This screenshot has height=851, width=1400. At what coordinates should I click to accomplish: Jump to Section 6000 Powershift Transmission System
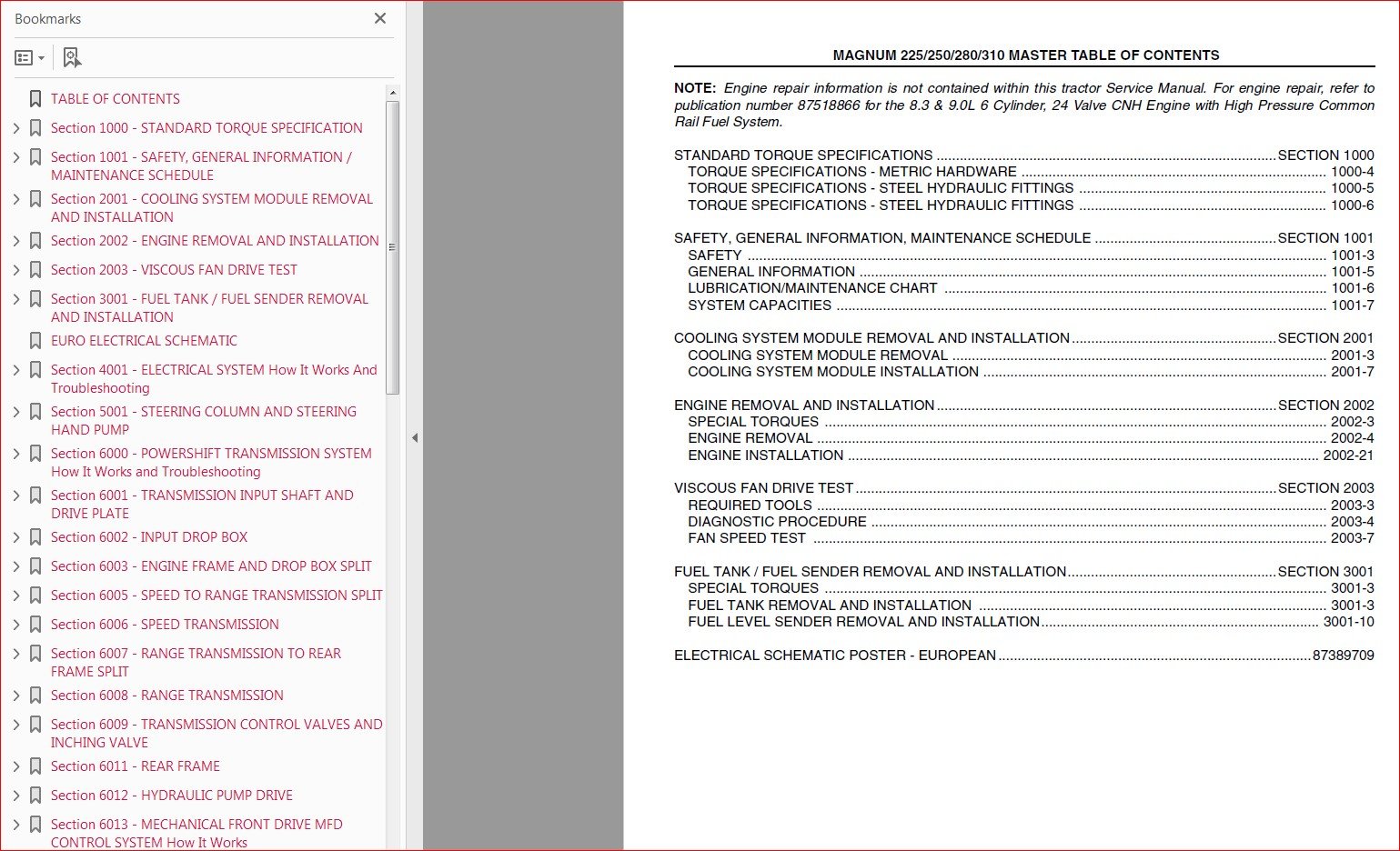[211, 463]
